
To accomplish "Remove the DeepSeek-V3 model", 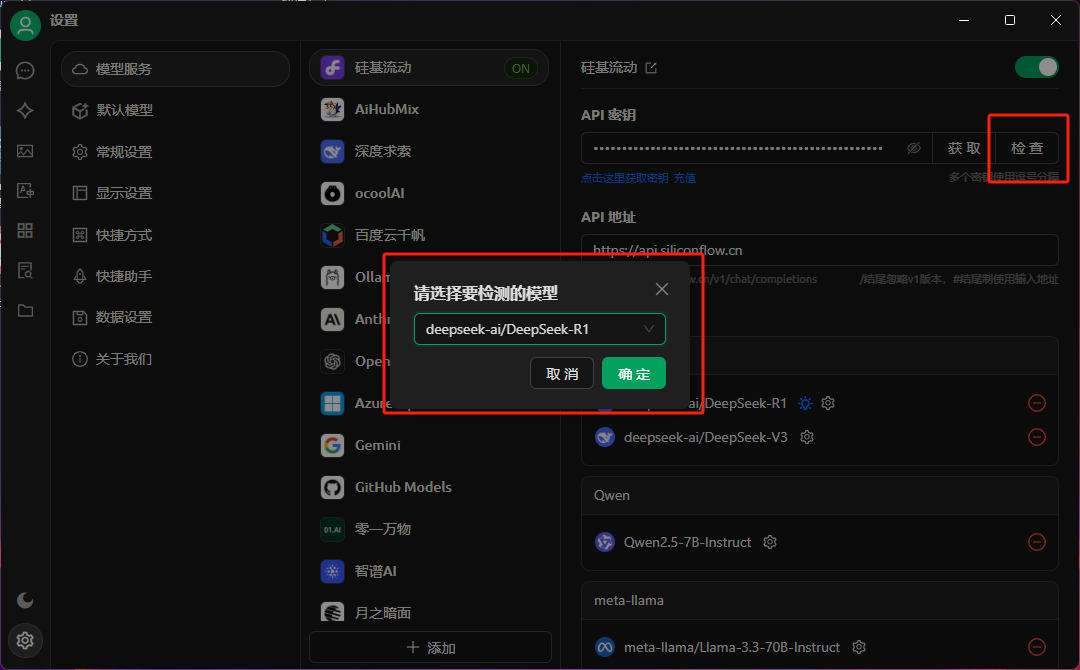I will click(x=1037, y=437).
